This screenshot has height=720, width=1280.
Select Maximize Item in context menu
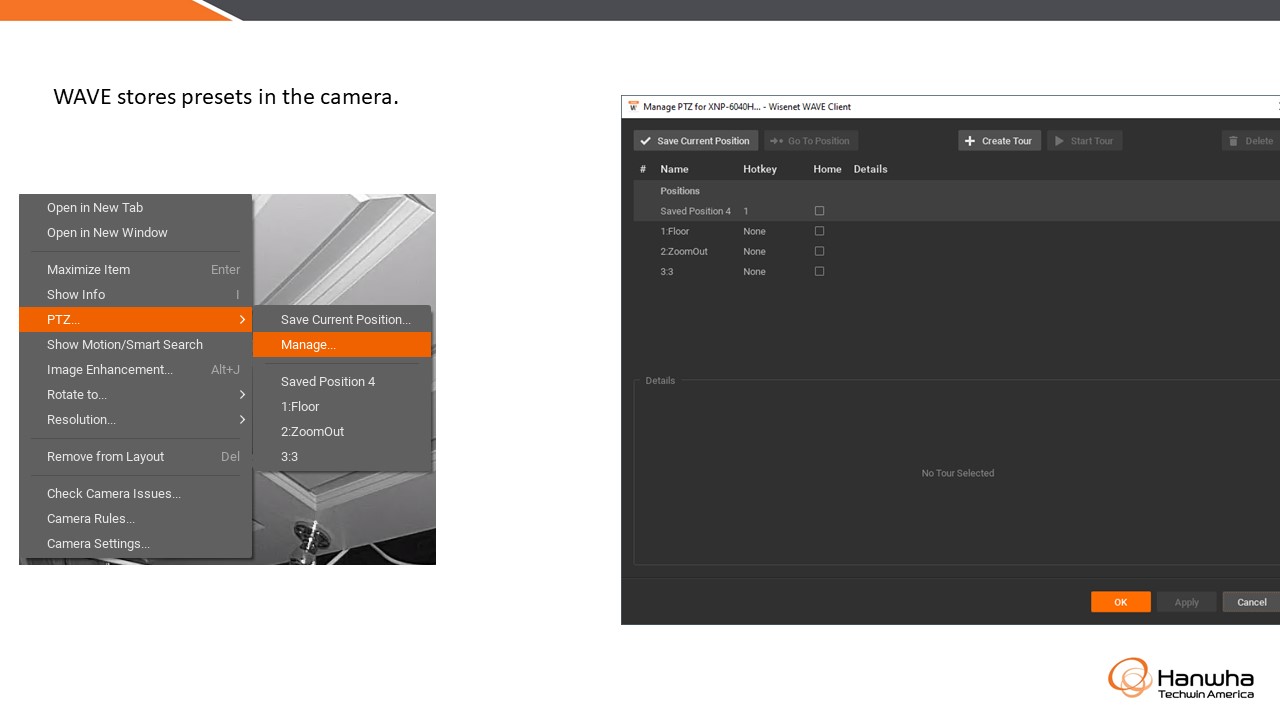pos(135,270)
